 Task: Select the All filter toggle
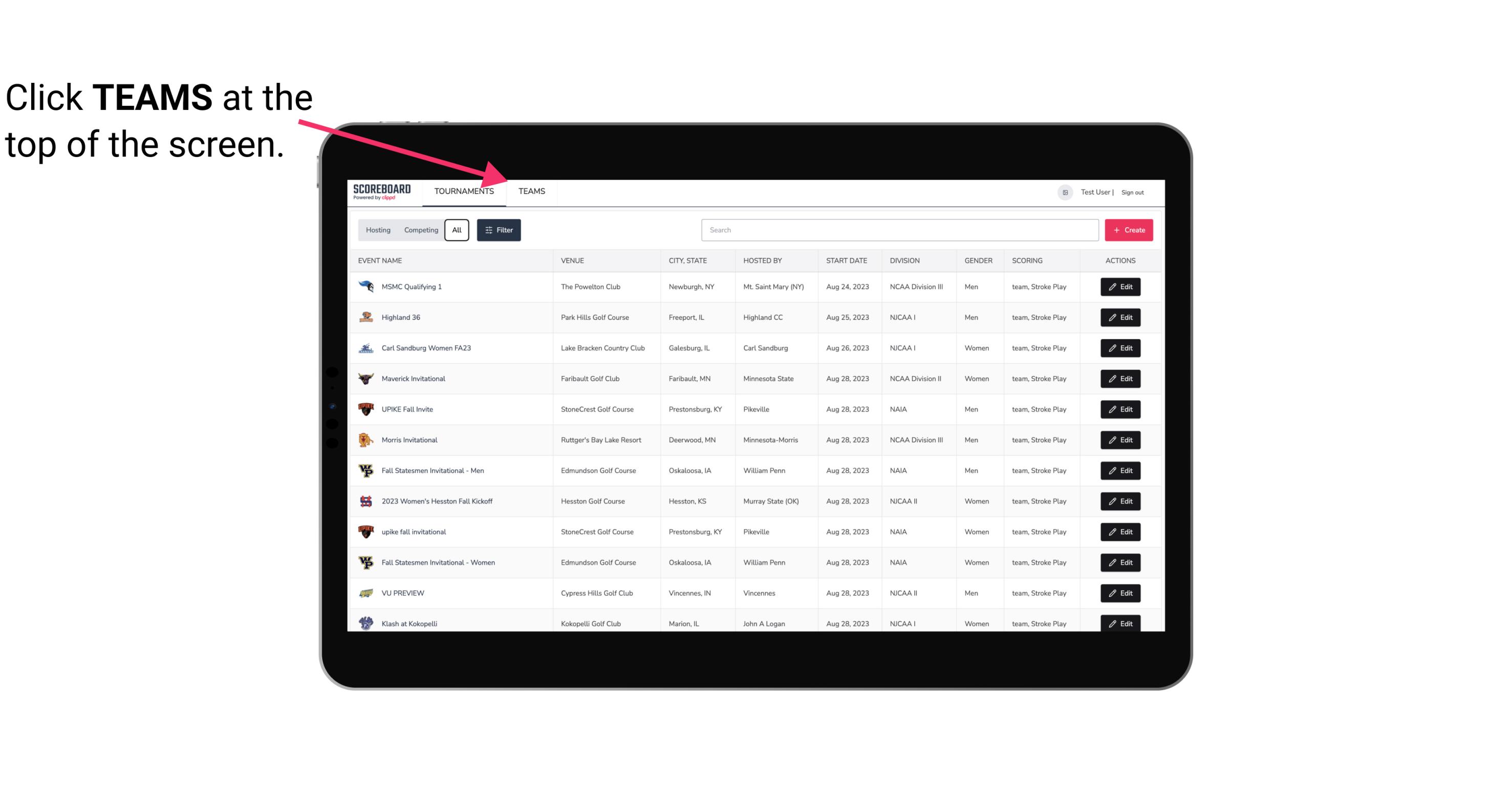pos(457,229)
